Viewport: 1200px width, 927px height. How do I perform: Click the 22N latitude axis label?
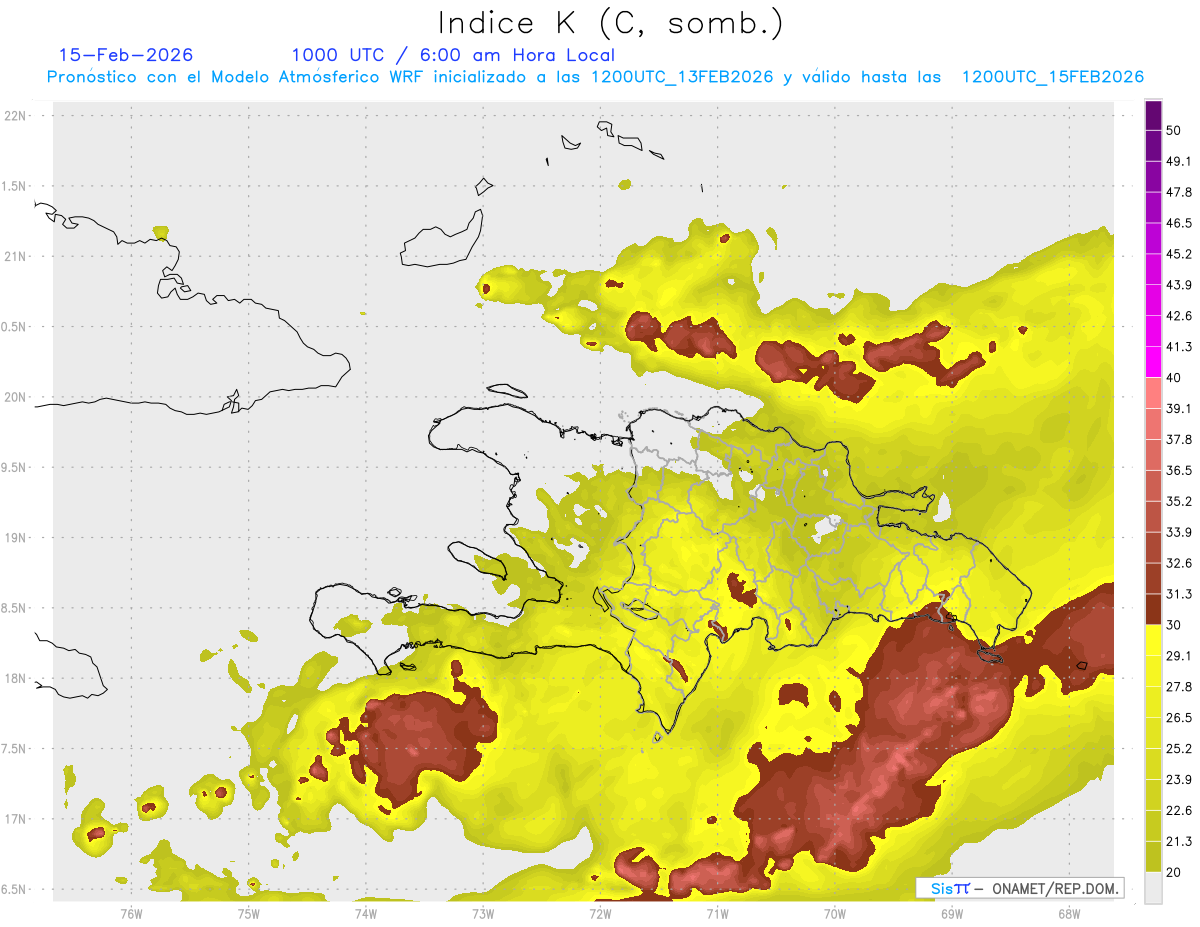click(x=16, y=115)
